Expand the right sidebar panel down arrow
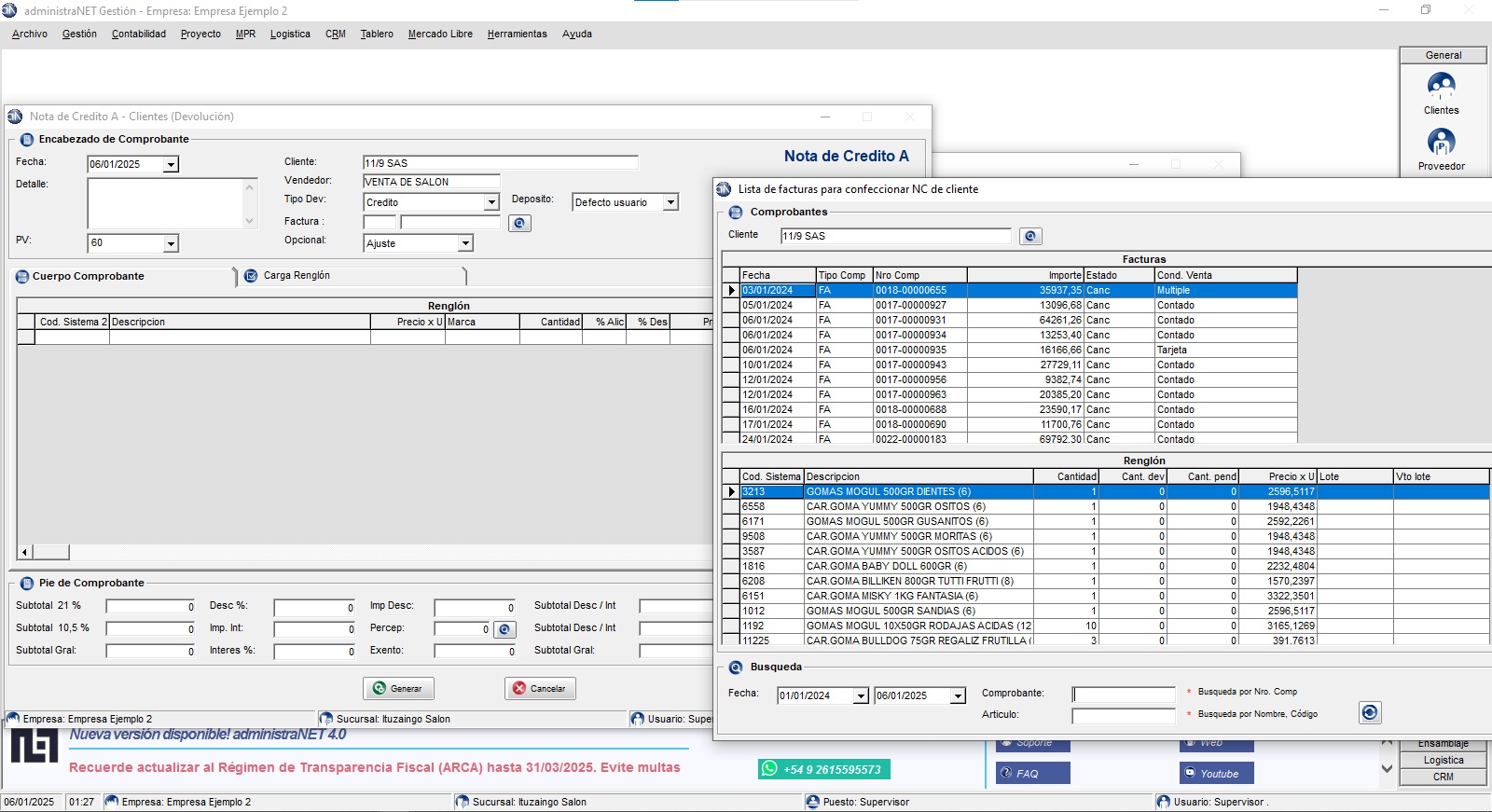1492x812 pixels. point(1388,769)
